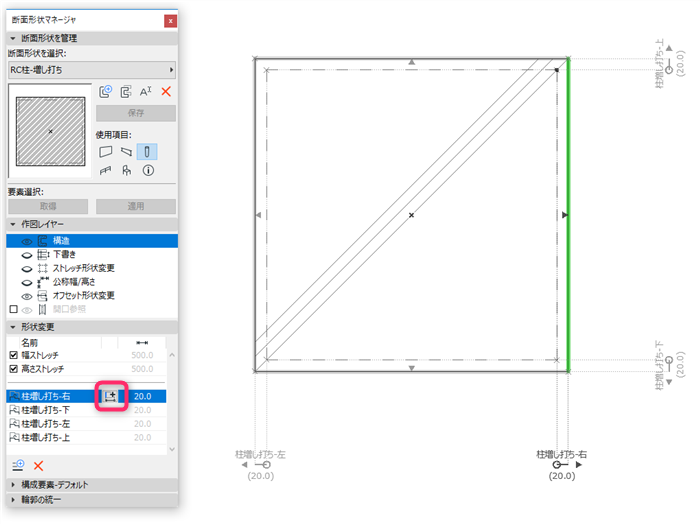Toggle visibility of the ストレッチ形状変更 layer

[27, 269]
